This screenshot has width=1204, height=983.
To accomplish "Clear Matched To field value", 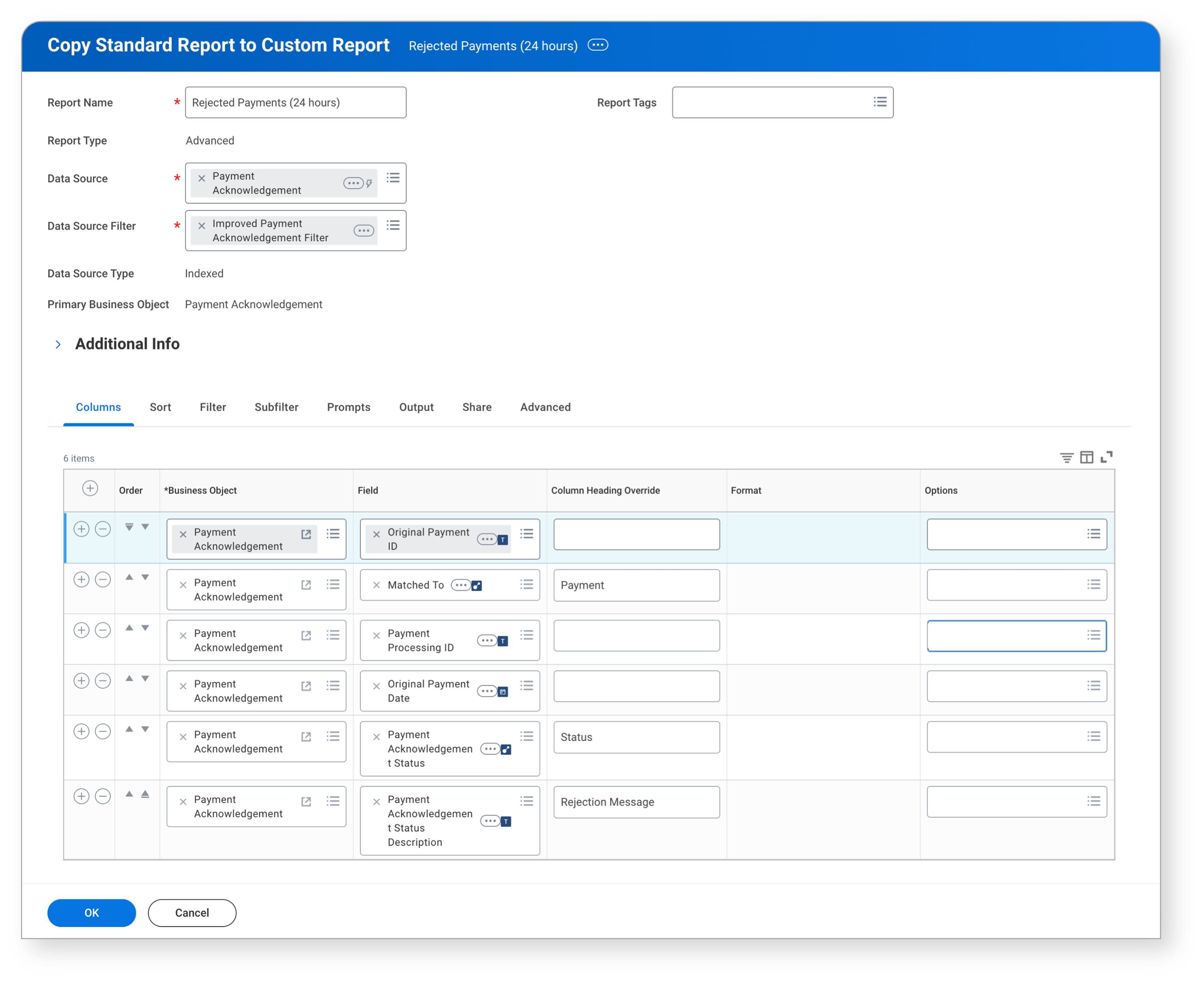I will pos(377,585).
